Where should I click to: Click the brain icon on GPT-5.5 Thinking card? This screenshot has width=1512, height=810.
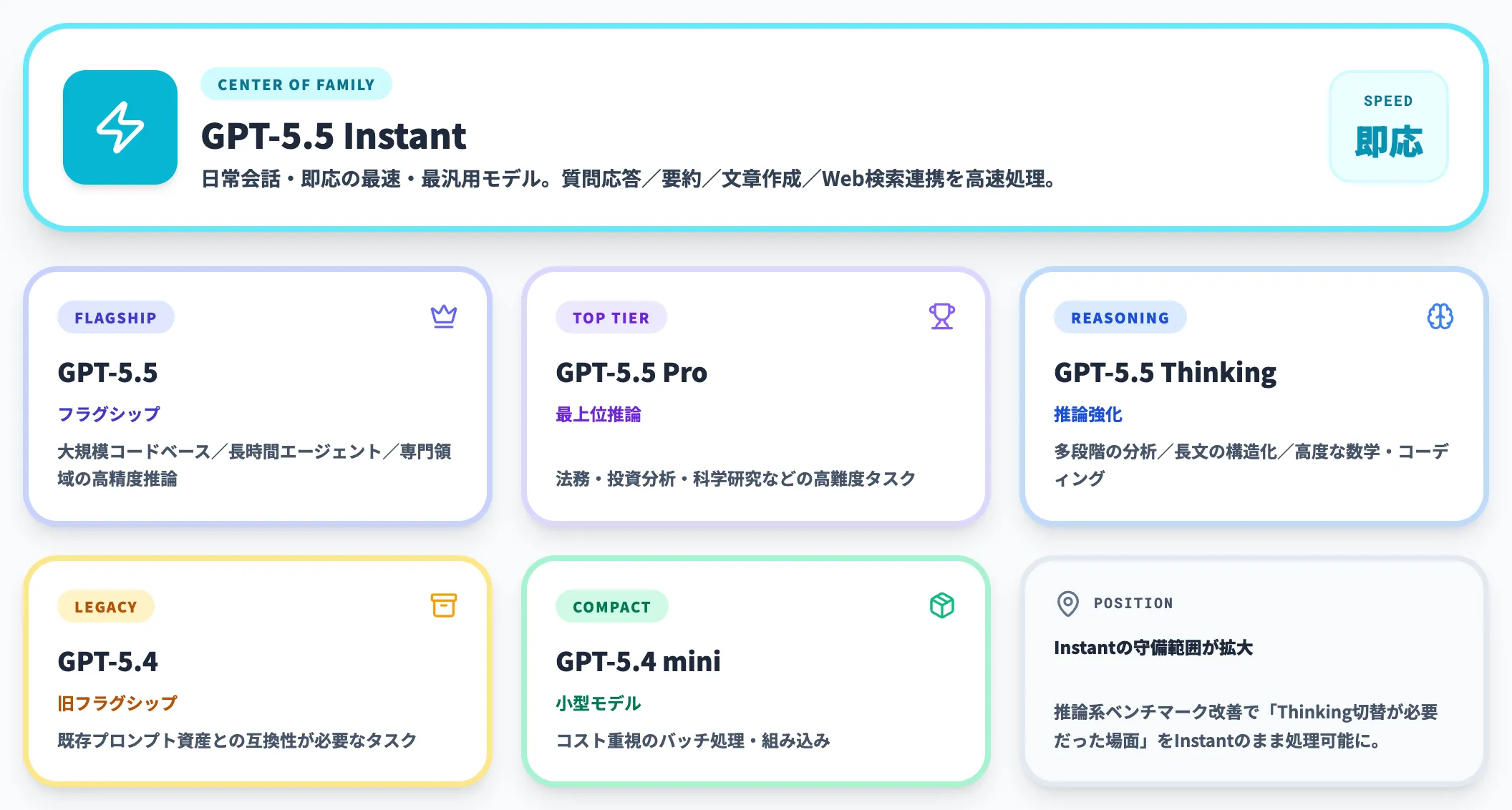click(1440, 316)
